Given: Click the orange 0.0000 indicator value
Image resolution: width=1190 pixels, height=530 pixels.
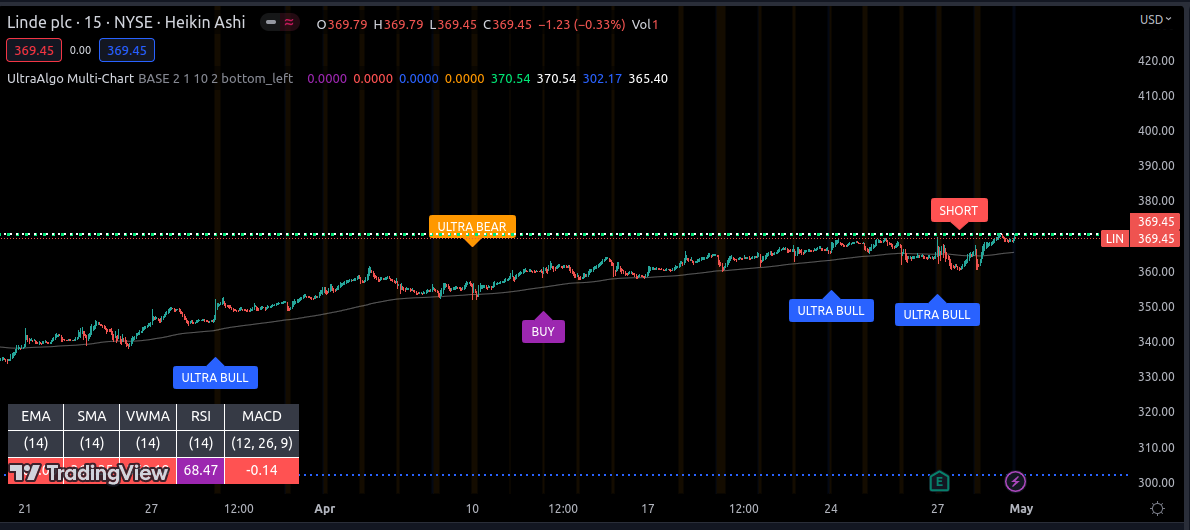Looking at the screenshot, I should [x=465, y=78].
